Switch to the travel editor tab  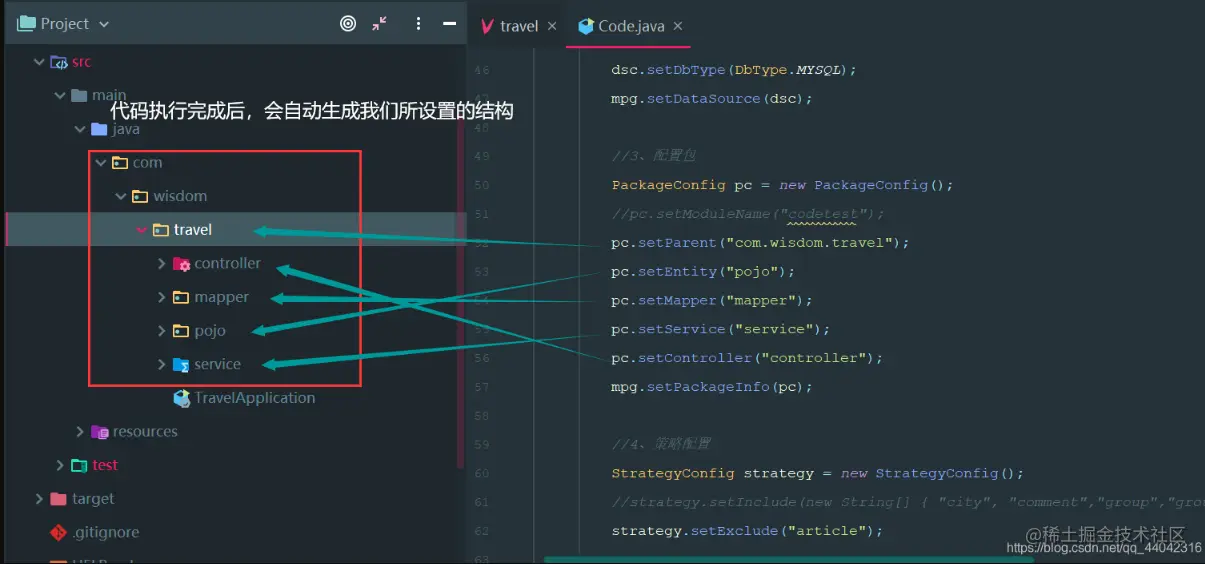tap(519, 26)
